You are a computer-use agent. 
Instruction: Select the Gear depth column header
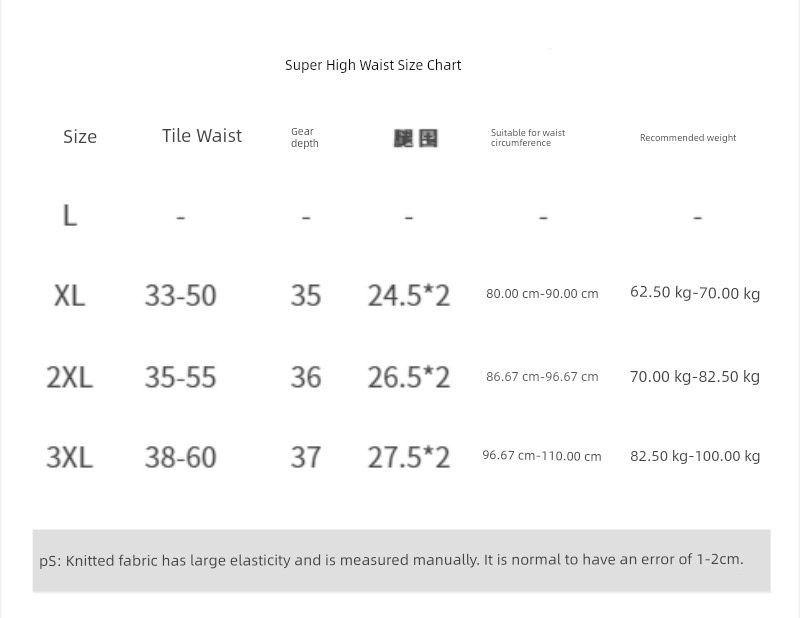[305, 137]
